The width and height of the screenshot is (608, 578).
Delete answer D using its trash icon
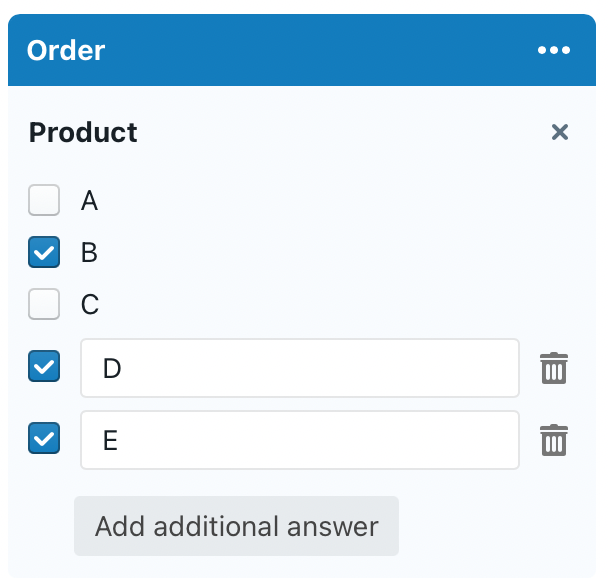tap(554, 368)
